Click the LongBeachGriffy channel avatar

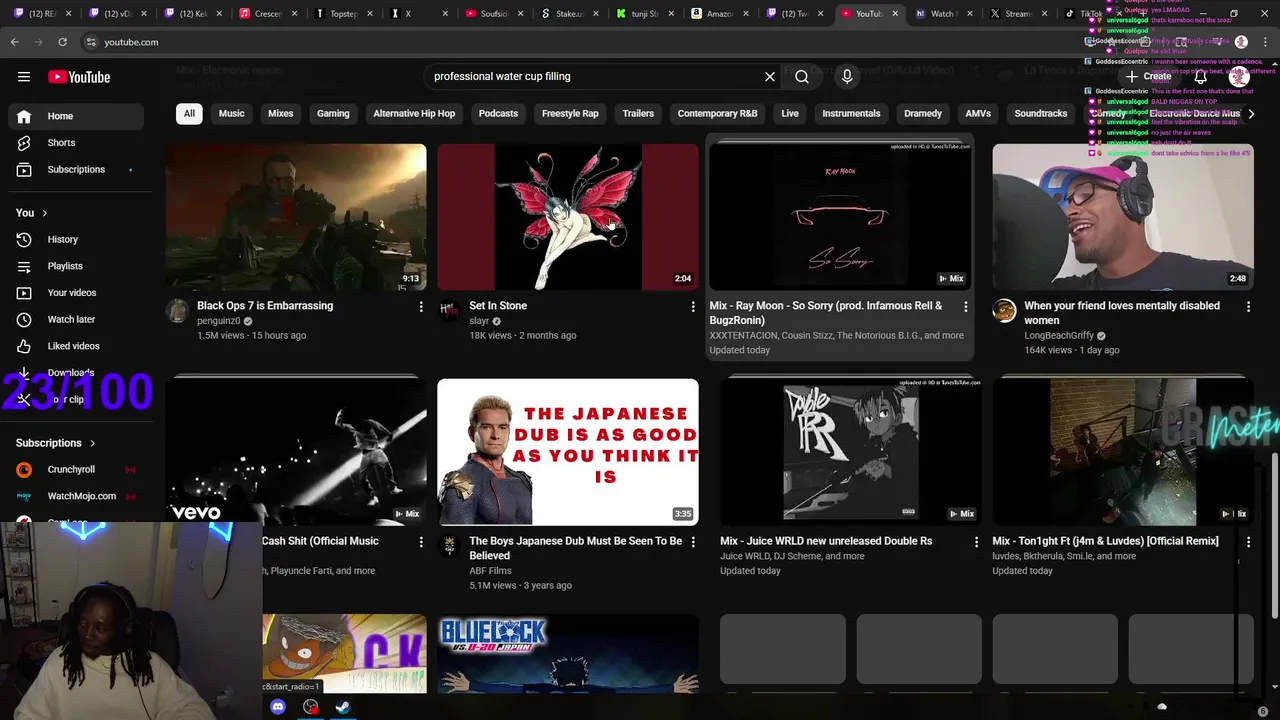1004,310
